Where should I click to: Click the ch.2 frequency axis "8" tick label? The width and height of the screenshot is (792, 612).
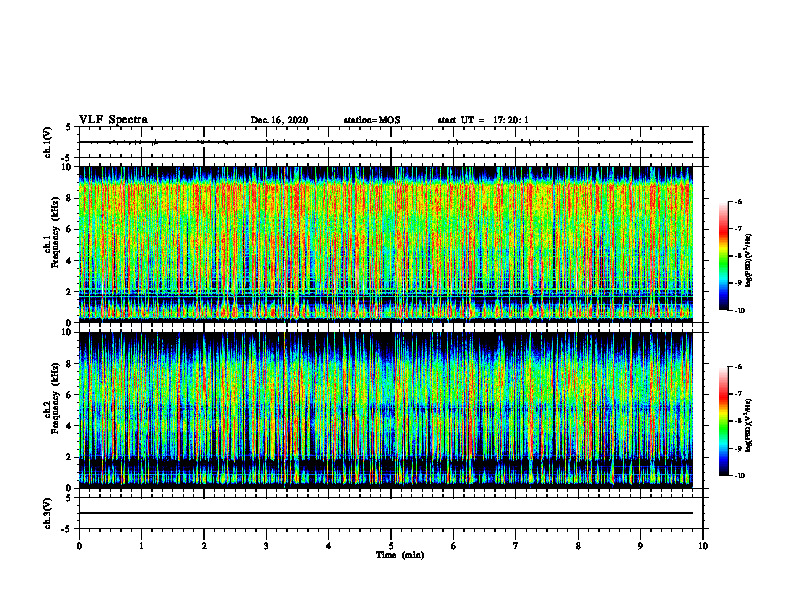(71, 364)
